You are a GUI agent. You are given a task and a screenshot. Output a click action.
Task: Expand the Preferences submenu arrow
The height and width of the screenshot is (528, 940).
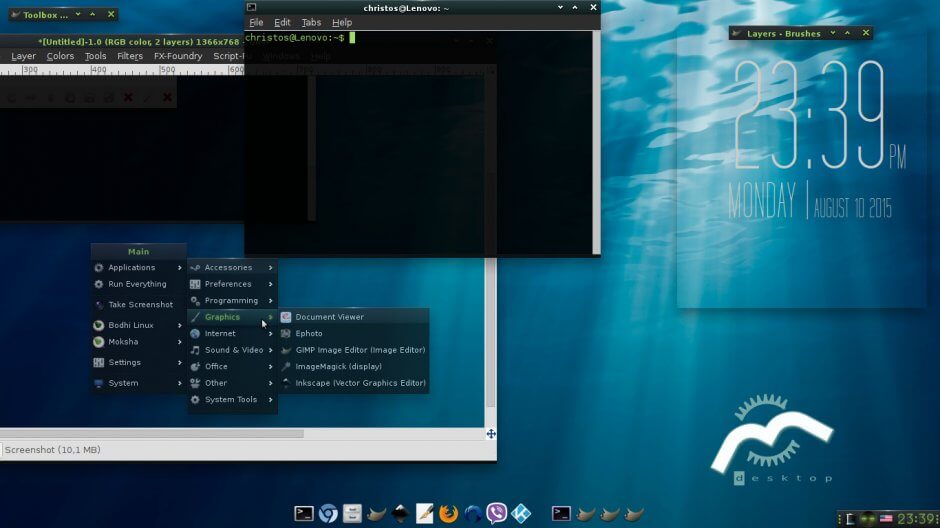point(270,284)
